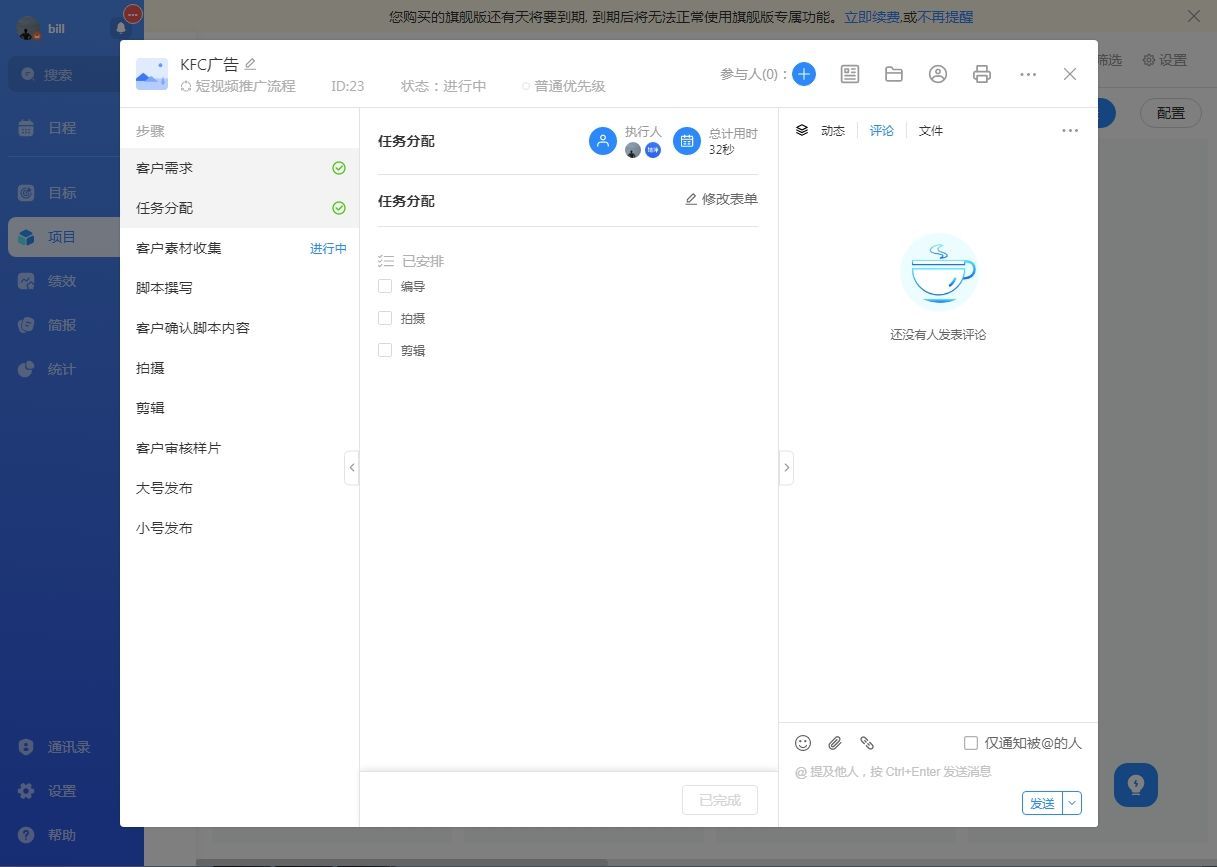Viewport: 1217px width, 867px height.
Task: Select the 客户需求 step
Action: coord(240,168)
